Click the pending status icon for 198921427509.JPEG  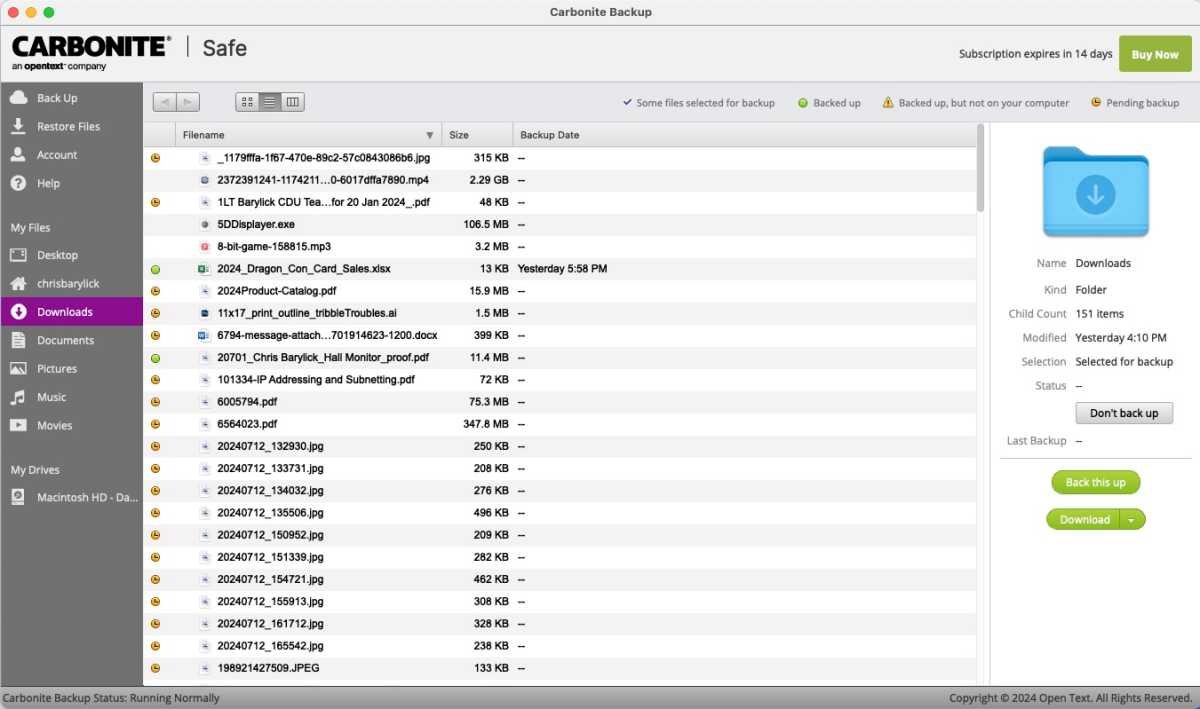coord(155,668)
